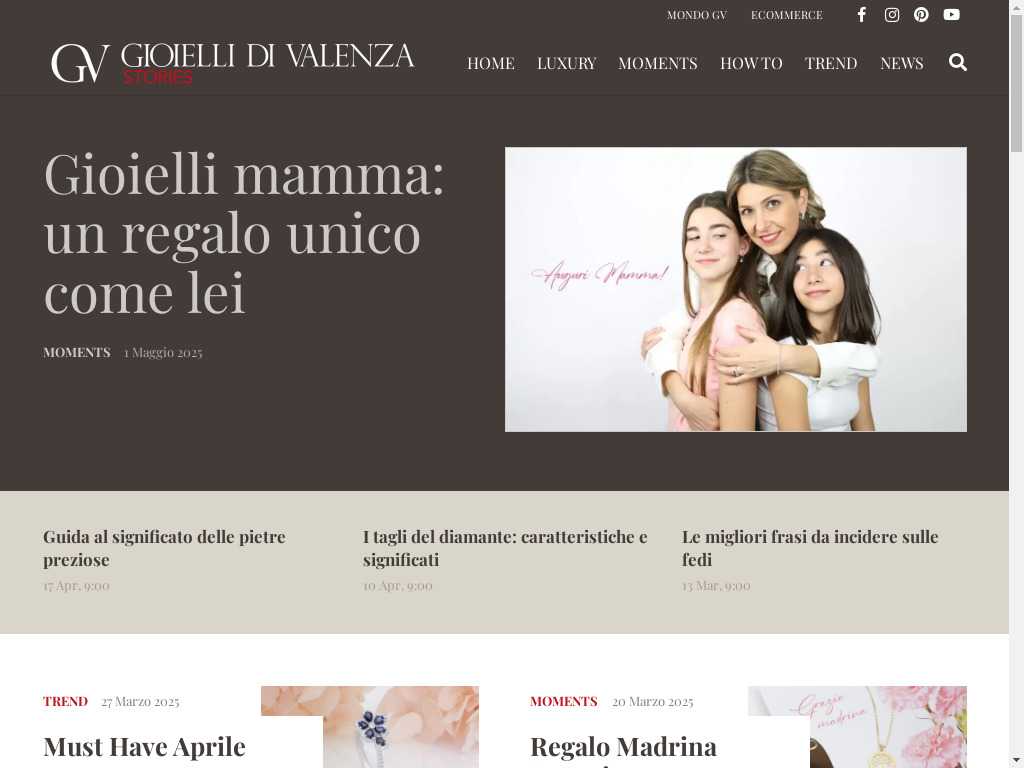Open the LUXURY menu section
The width and height of the screenshot is (1024, 768).
pos(566,63)
